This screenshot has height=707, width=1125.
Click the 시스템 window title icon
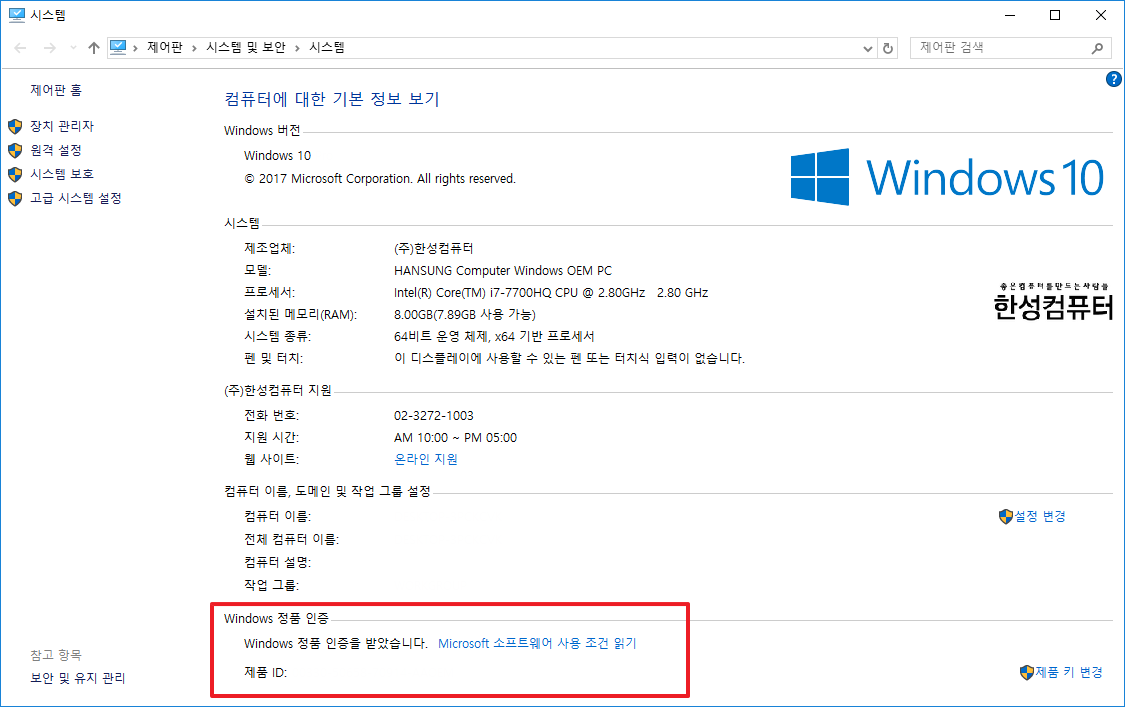pyautogui.click(x=17, y=15)
